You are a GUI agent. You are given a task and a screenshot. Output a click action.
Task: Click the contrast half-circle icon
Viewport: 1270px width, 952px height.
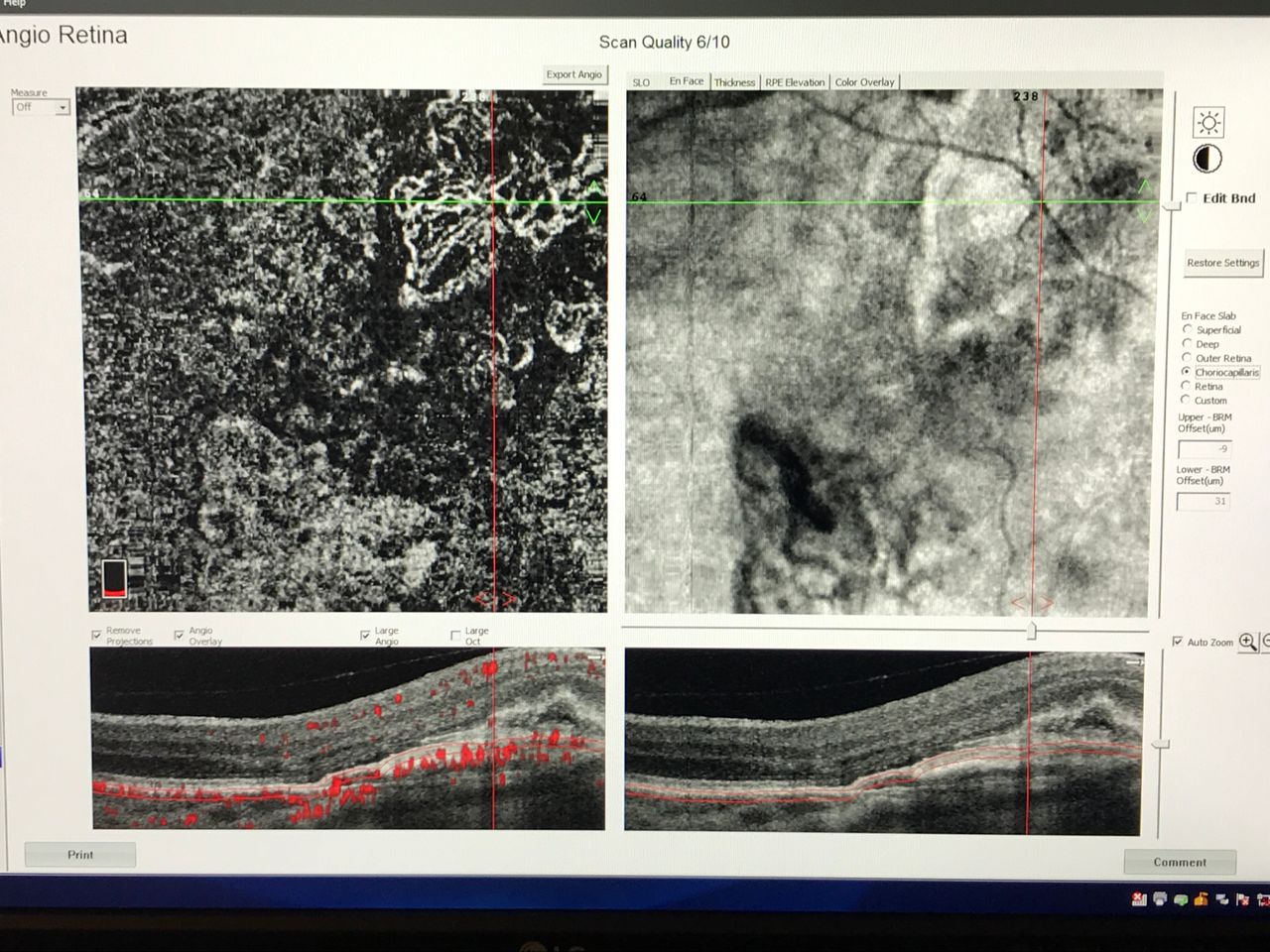point(1207,159)
